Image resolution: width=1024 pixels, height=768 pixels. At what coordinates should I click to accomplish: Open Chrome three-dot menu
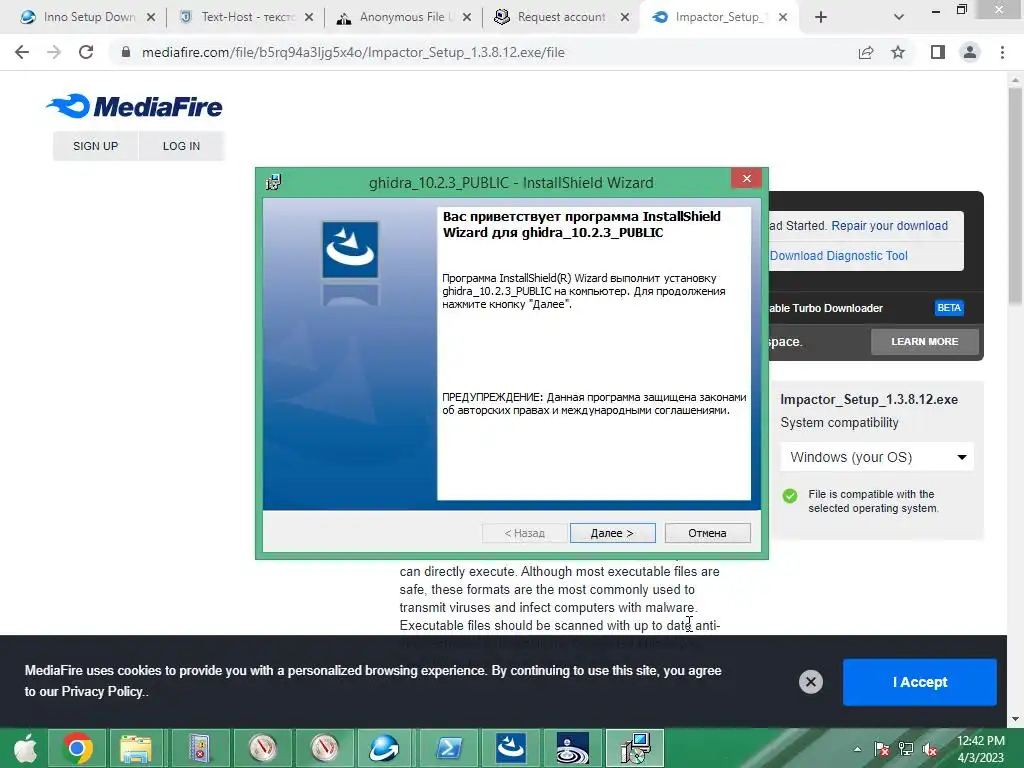tap(1002, 52)
